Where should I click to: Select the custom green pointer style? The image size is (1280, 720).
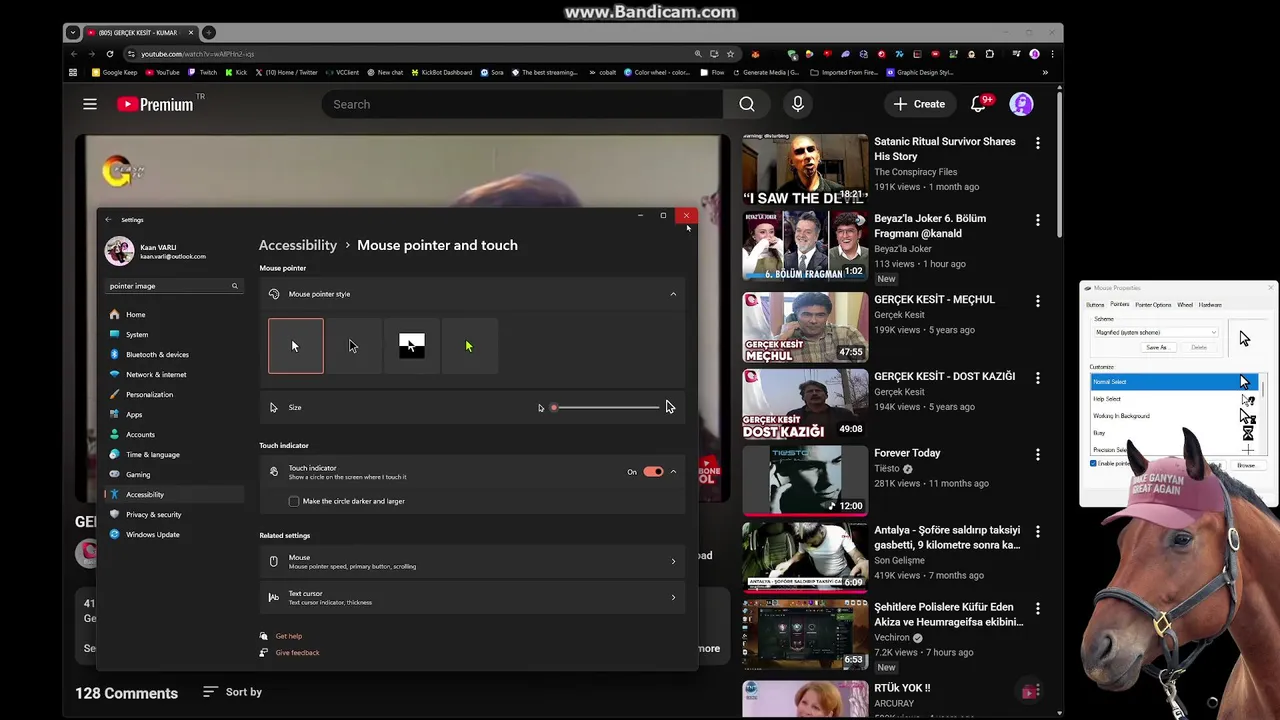[x=469, y=346]
